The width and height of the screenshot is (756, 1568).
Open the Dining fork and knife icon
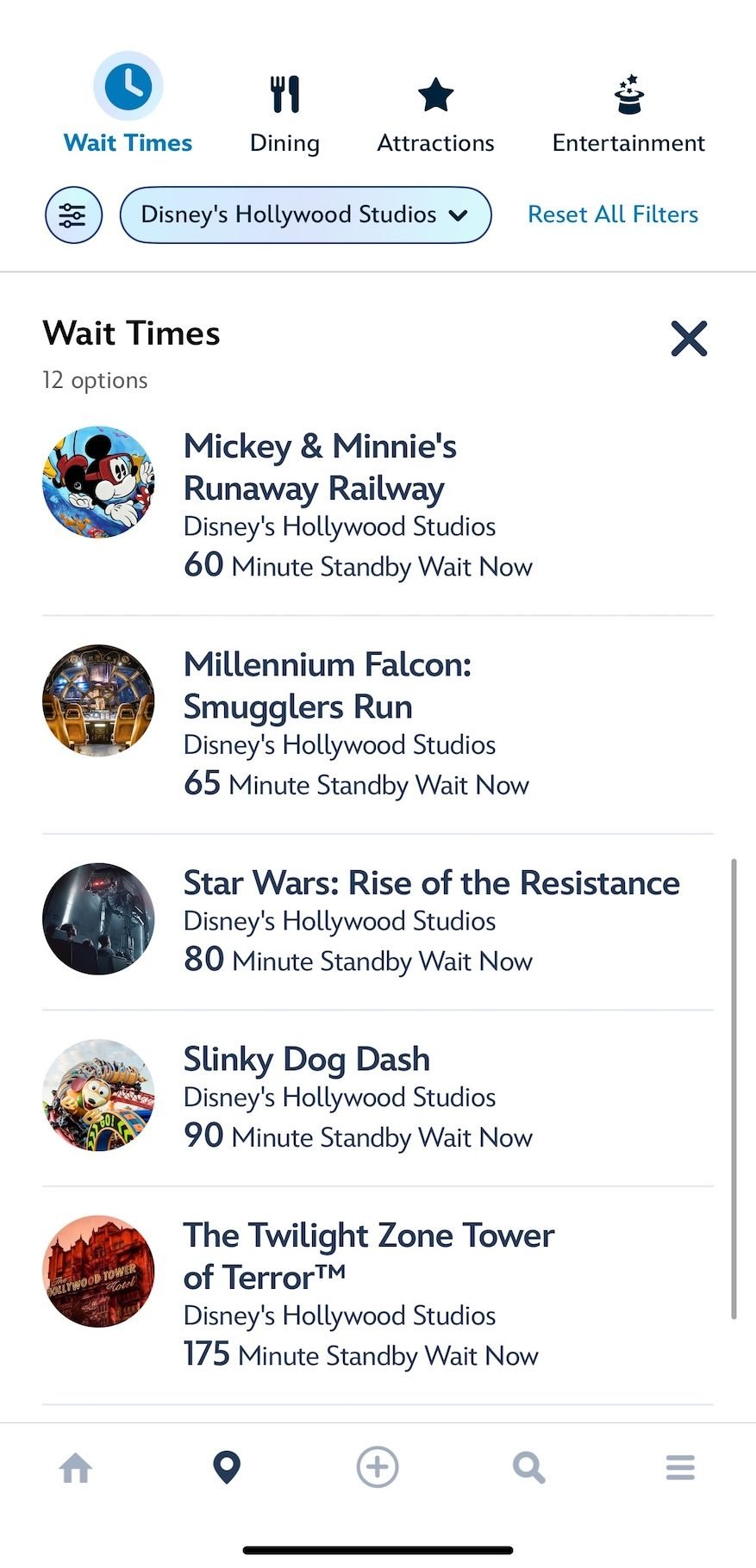284,94
